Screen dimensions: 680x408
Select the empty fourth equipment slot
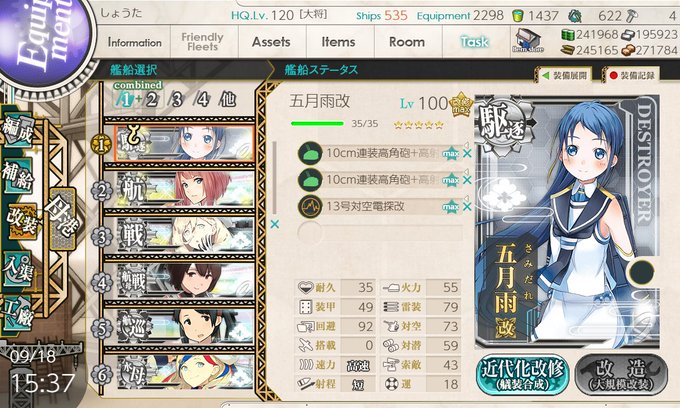coord(380,232)
